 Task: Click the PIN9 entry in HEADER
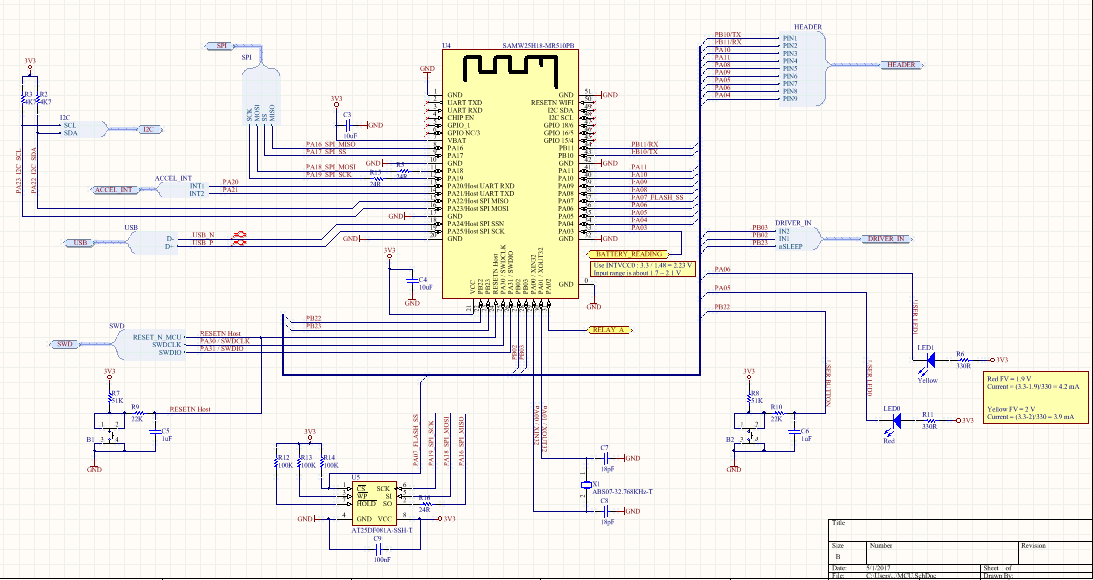pos(789,99)
